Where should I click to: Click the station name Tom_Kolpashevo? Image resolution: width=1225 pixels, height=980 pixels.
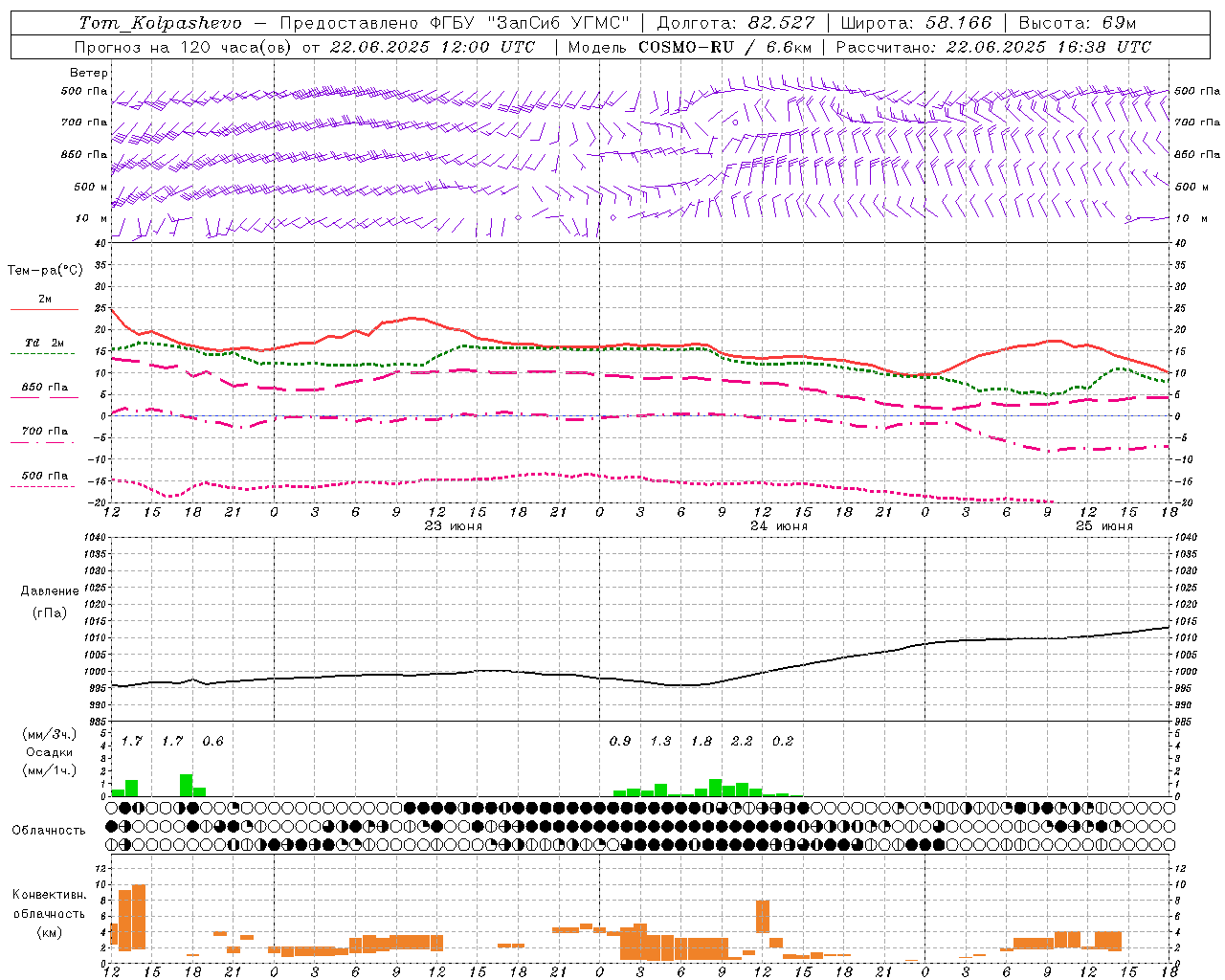(161, 23)
